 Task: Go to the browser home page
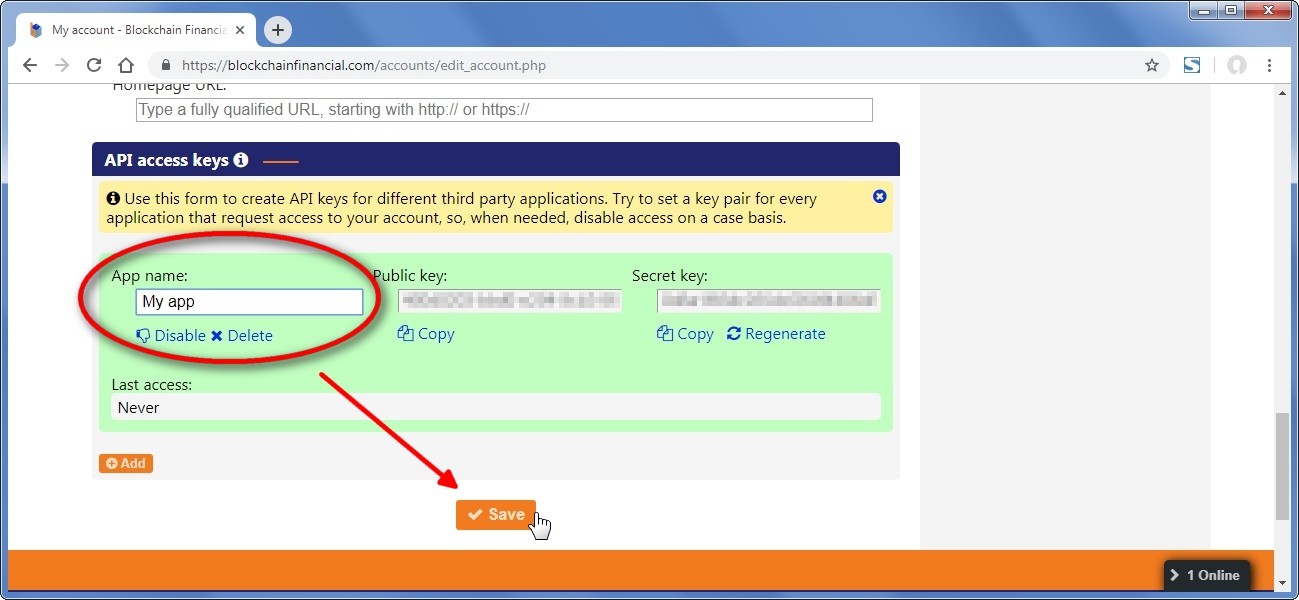point(126,66)
